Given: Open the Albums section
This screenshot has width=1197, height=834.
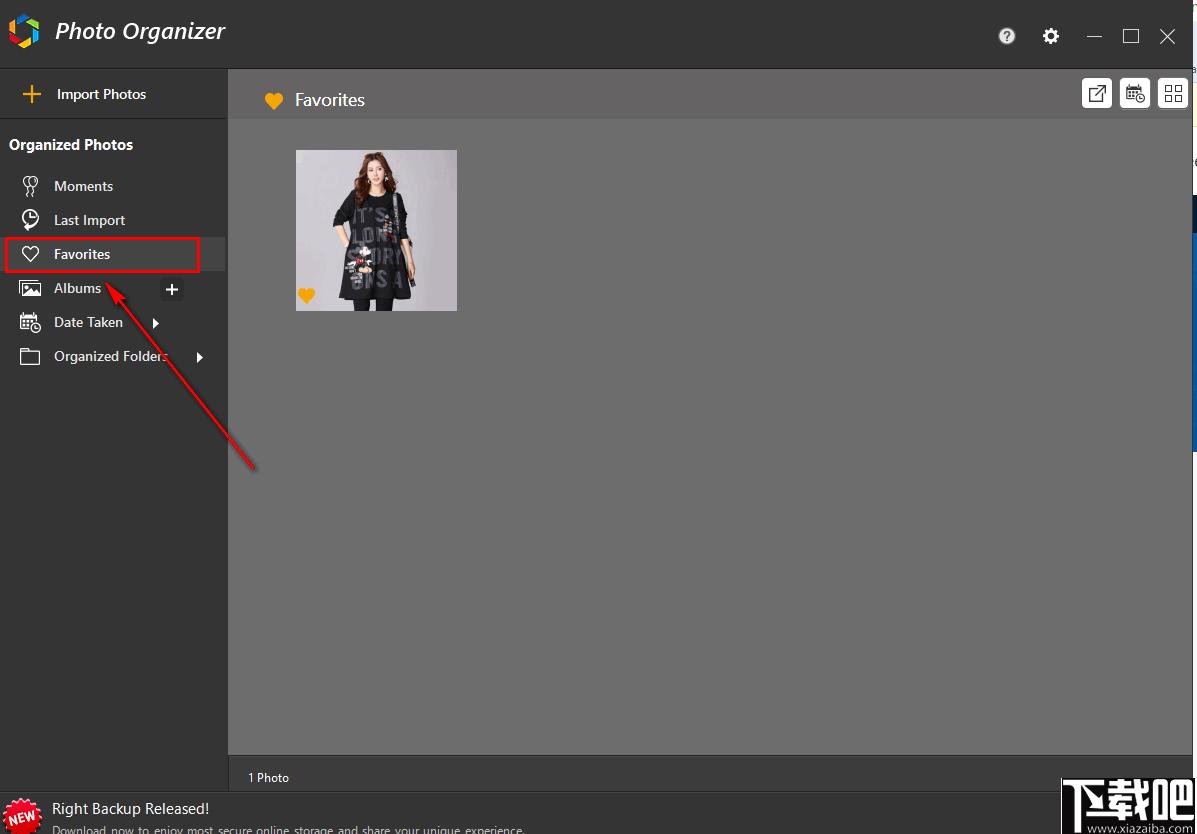Looking at the screenshot, I should [77, 289].
